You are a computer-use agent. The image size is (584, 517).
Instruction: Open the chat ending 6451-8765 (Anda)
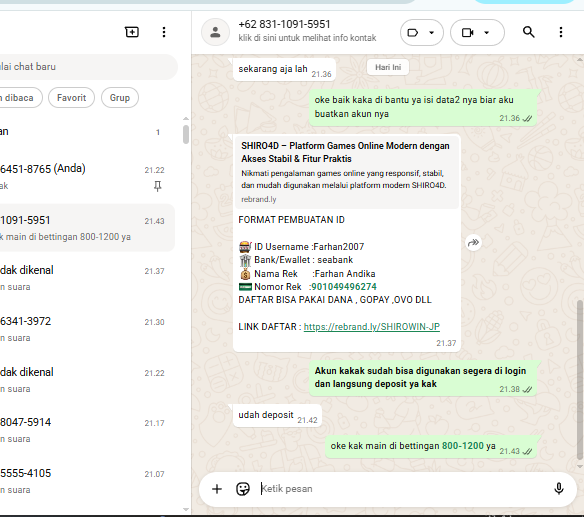tap(88, 177)
